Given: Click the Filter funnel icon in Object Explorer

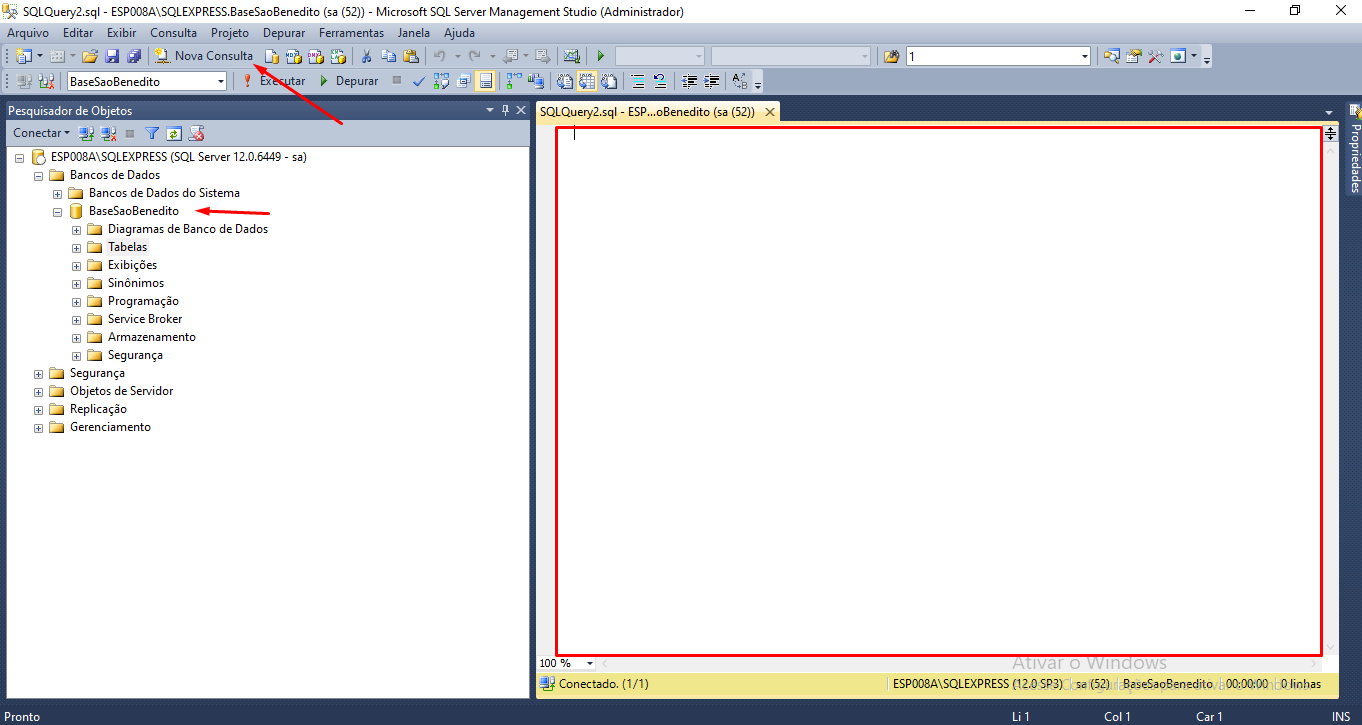Looking at the screenshot, I should point(152,133).
